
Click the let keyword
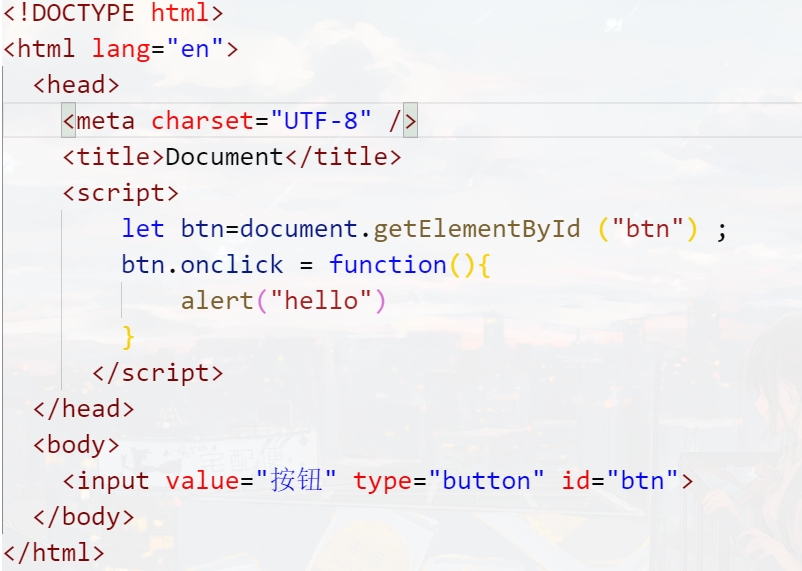point(143,229)
